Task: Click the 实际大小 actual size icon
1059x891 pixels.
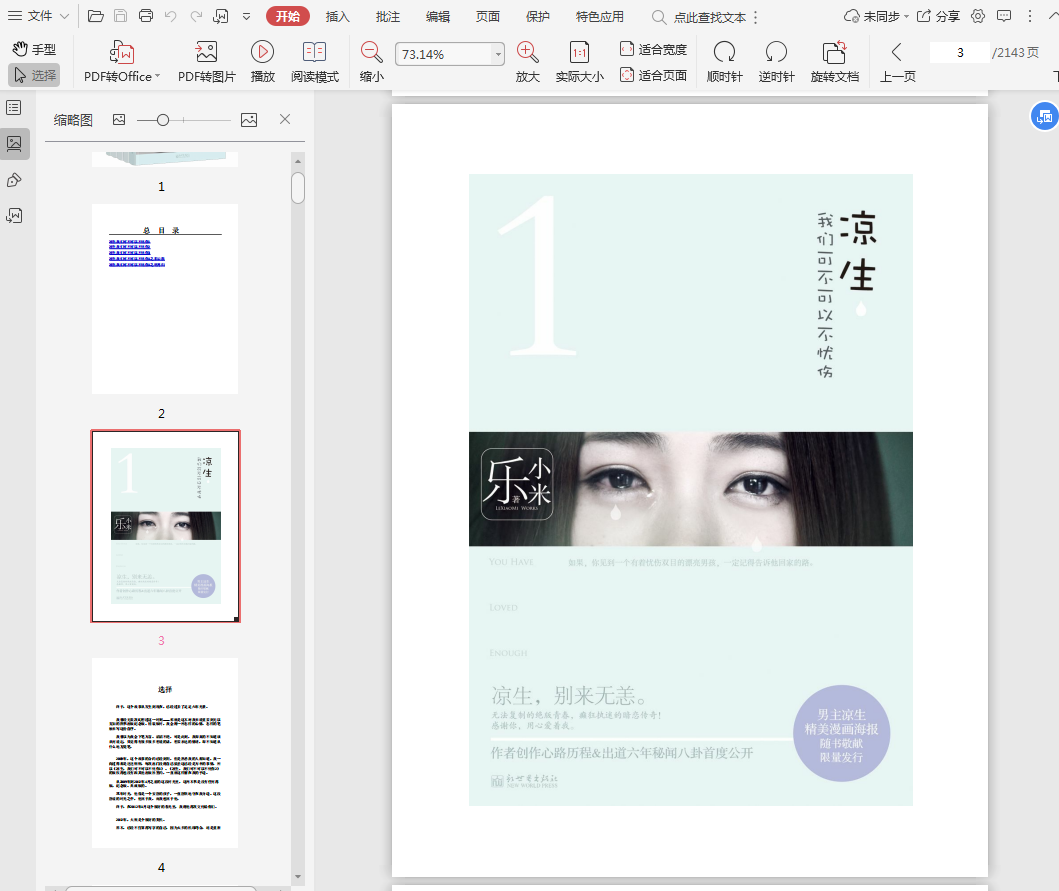Action: (579, 53)
